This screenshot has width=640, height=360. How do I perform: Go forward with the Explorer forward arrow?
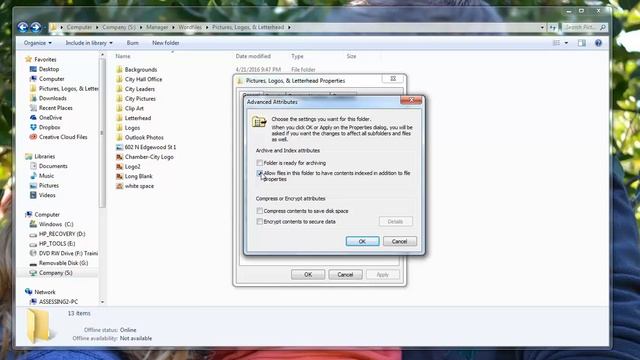[x=36, y=27]
